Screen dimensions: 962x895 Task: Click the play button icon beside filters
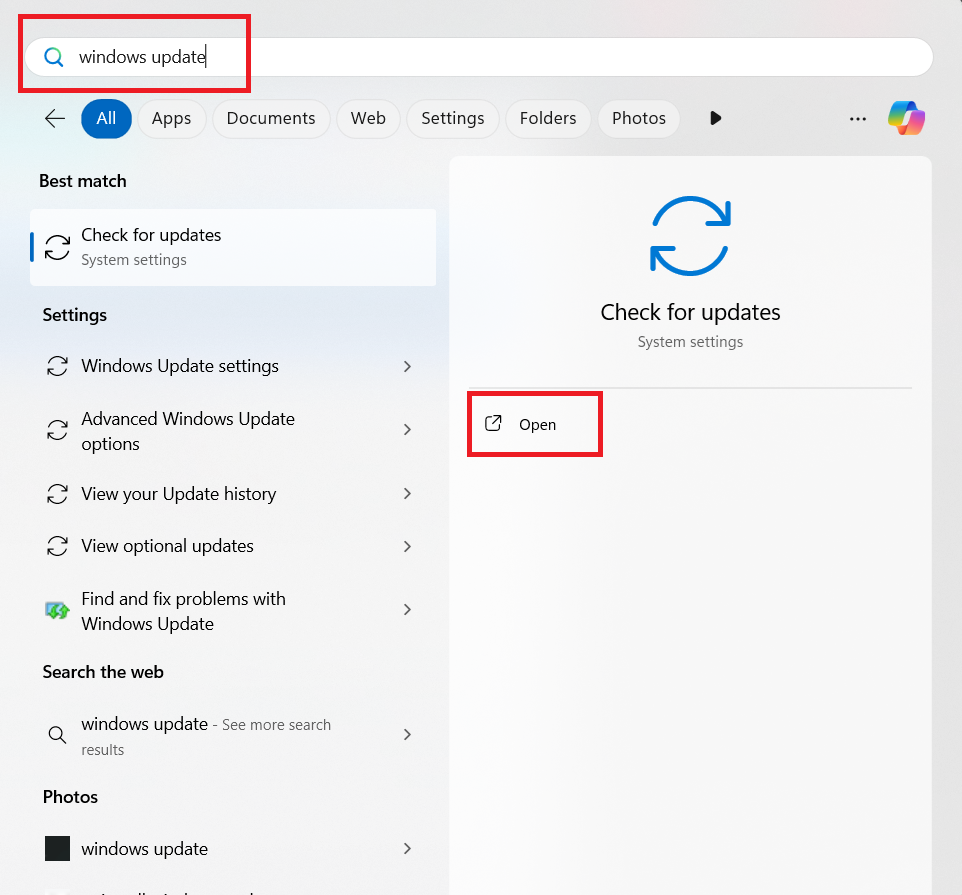point(714,118)
